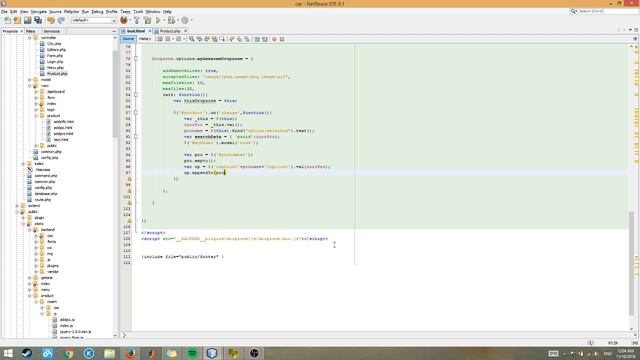
Task: Click the browser selection icon in toolbar
Action: 124,20
